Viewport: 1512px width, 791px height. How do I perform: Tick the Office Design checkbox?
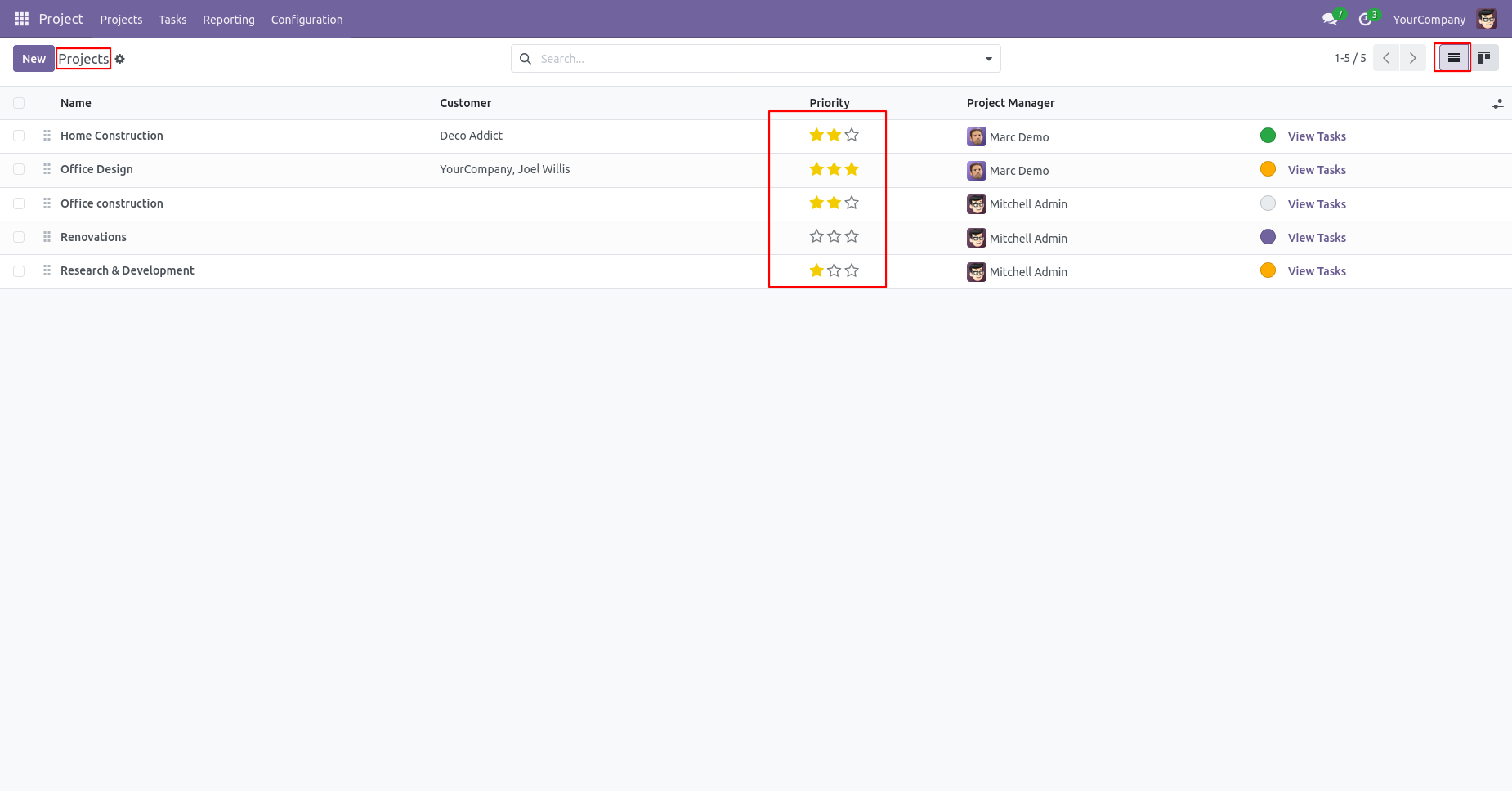19,169
